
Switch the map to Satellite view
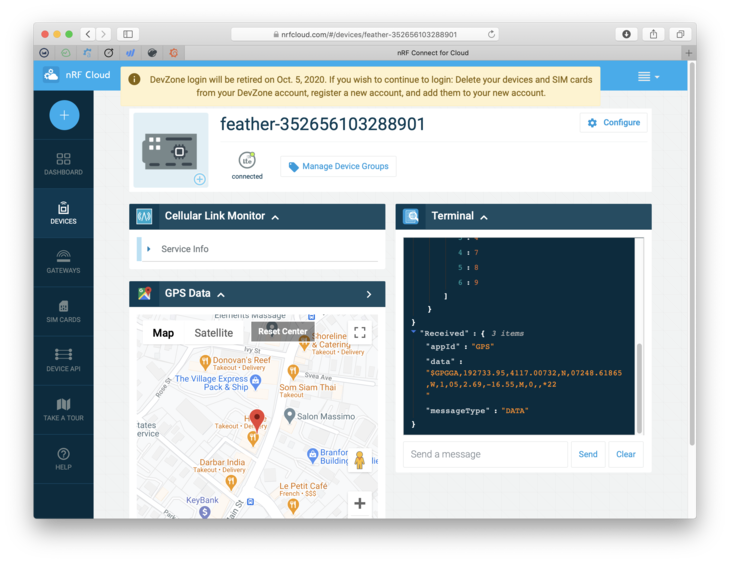click(214, 333)
